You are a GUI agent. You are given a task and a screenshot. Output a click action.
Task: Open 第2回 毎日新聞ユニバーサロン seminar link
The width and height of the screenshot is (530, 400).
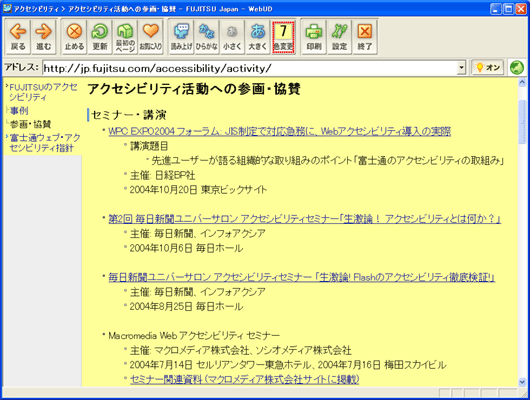(304, 219)
